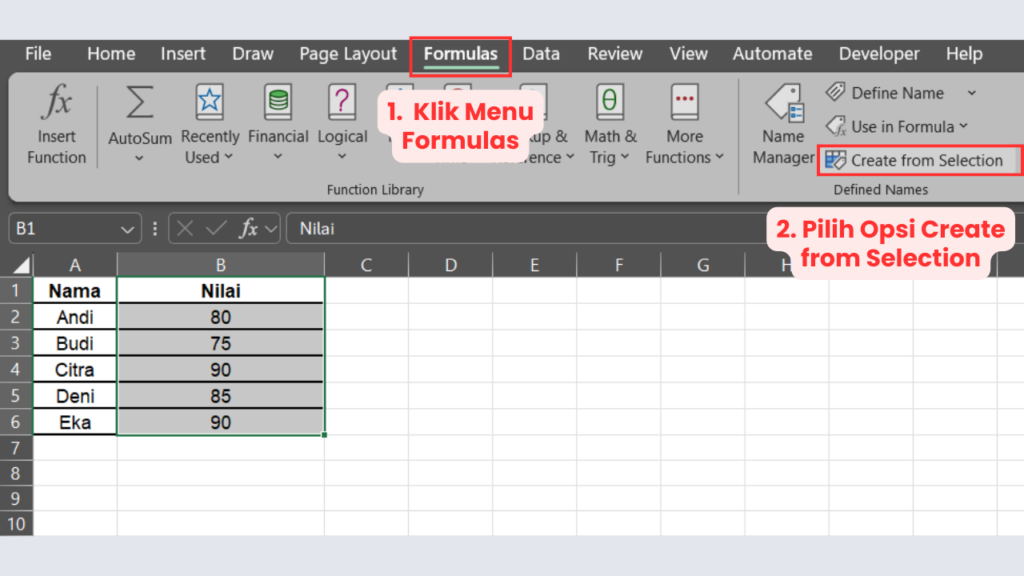Switch to the Formulas ribbon tab
The height and width of the screenshot is (576, 1024).
click(x=459, y=54)
